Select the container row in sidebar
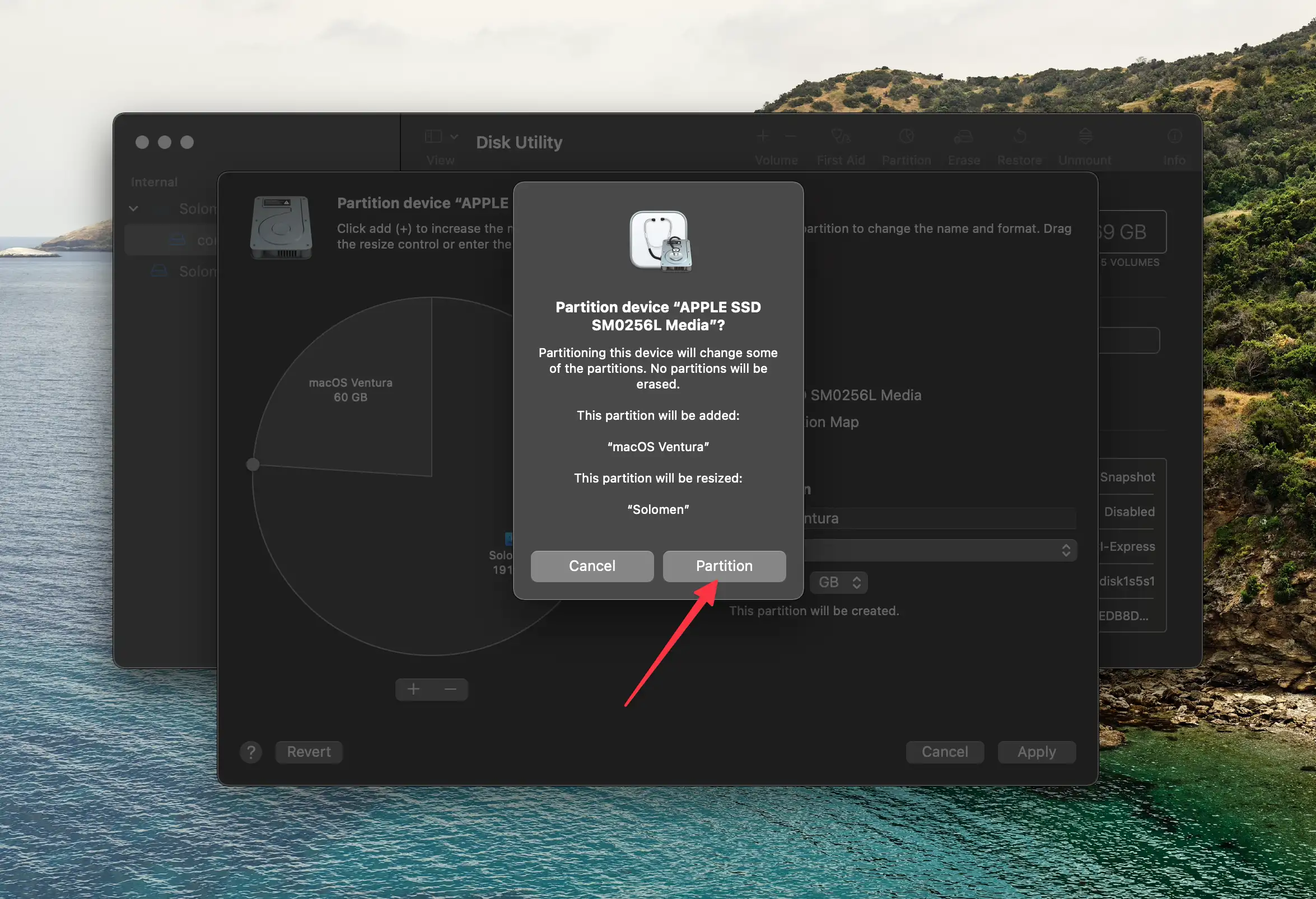Viewport: 1316px width, 899px height. pyautogui.click(x=171, y=240)
